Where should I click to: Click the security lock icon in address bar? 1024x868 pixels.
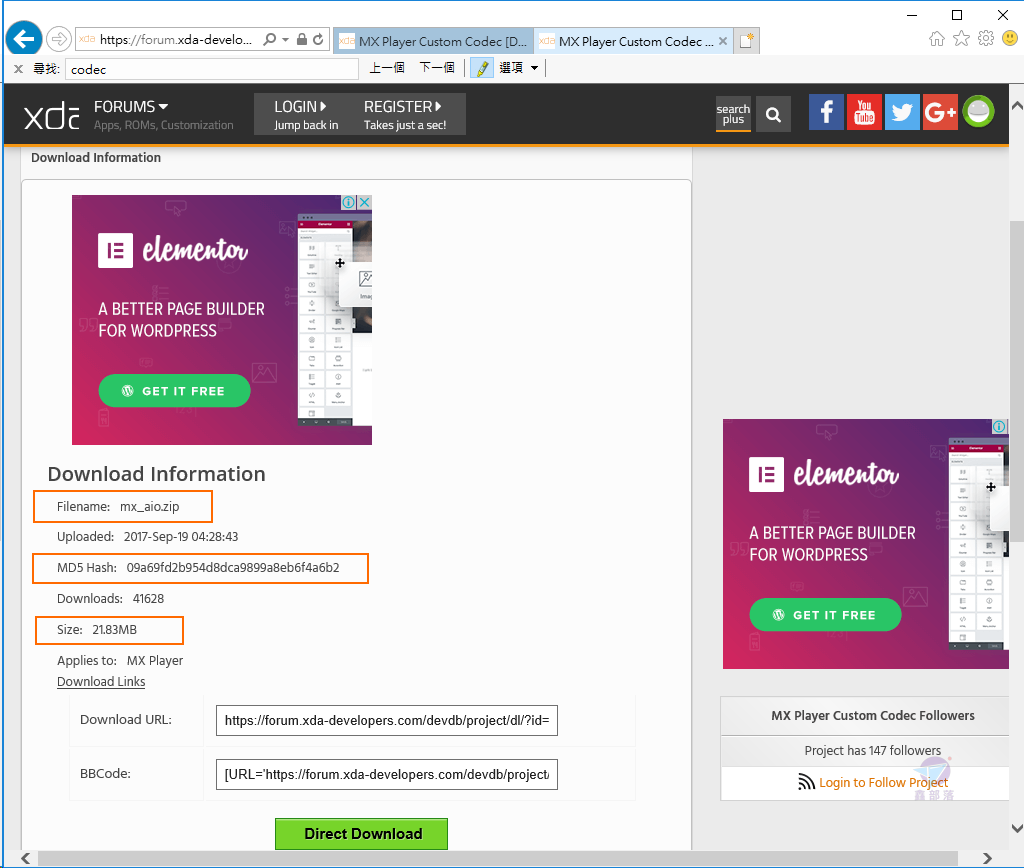(302, 40)
